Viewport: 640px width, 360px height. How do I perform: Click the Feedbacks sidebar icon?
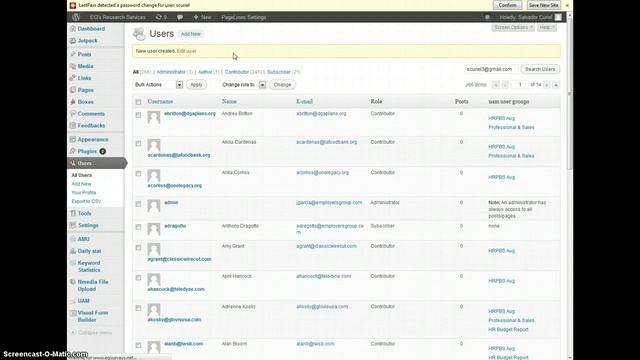(x=73, y=125)
